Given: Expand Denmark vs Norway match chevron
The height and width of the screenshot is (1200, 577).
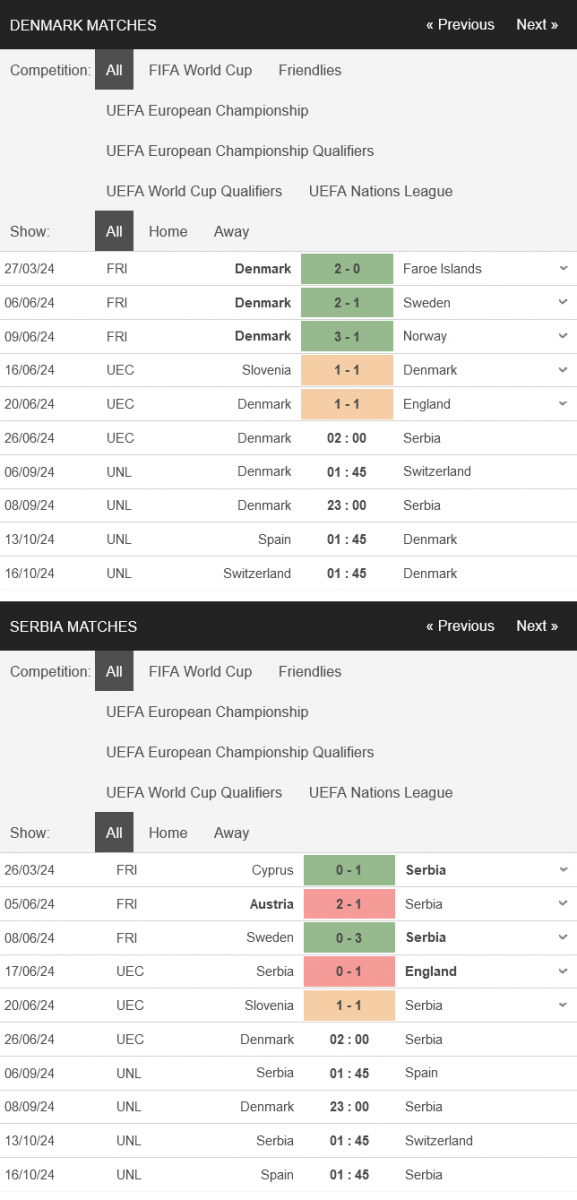Looking at the screenshot, I should point(564,336).
